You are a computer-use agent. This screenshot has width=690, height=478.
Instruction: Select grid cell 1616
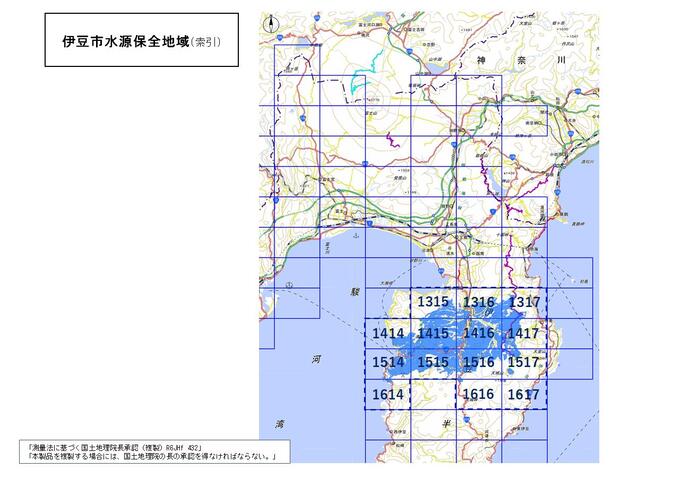(x=479, y=394)
